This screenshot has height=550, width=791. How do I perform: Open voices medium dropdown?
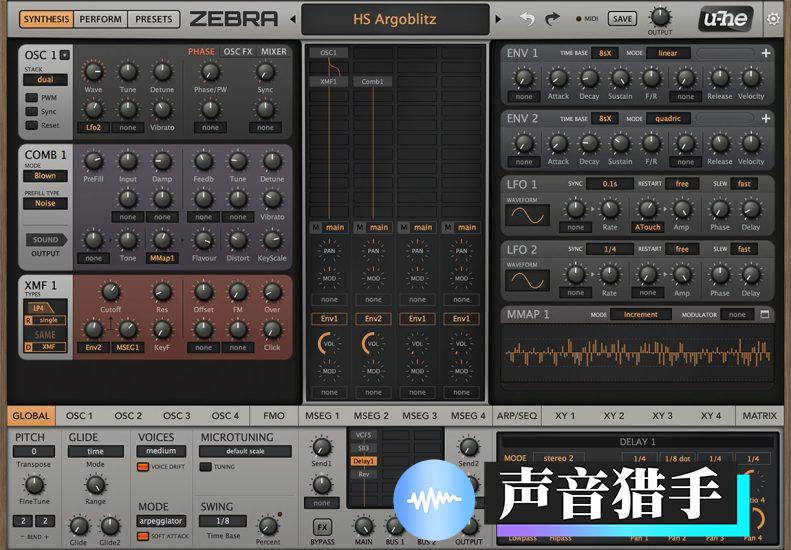point(161,451)
